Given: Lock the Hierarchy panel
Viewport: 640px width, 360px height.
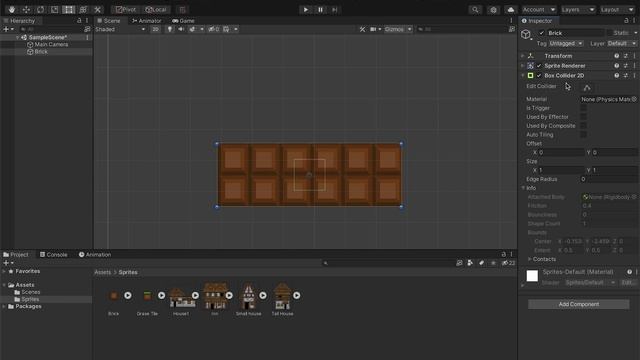Looking at the screenshot, I should tap(79, 20).
